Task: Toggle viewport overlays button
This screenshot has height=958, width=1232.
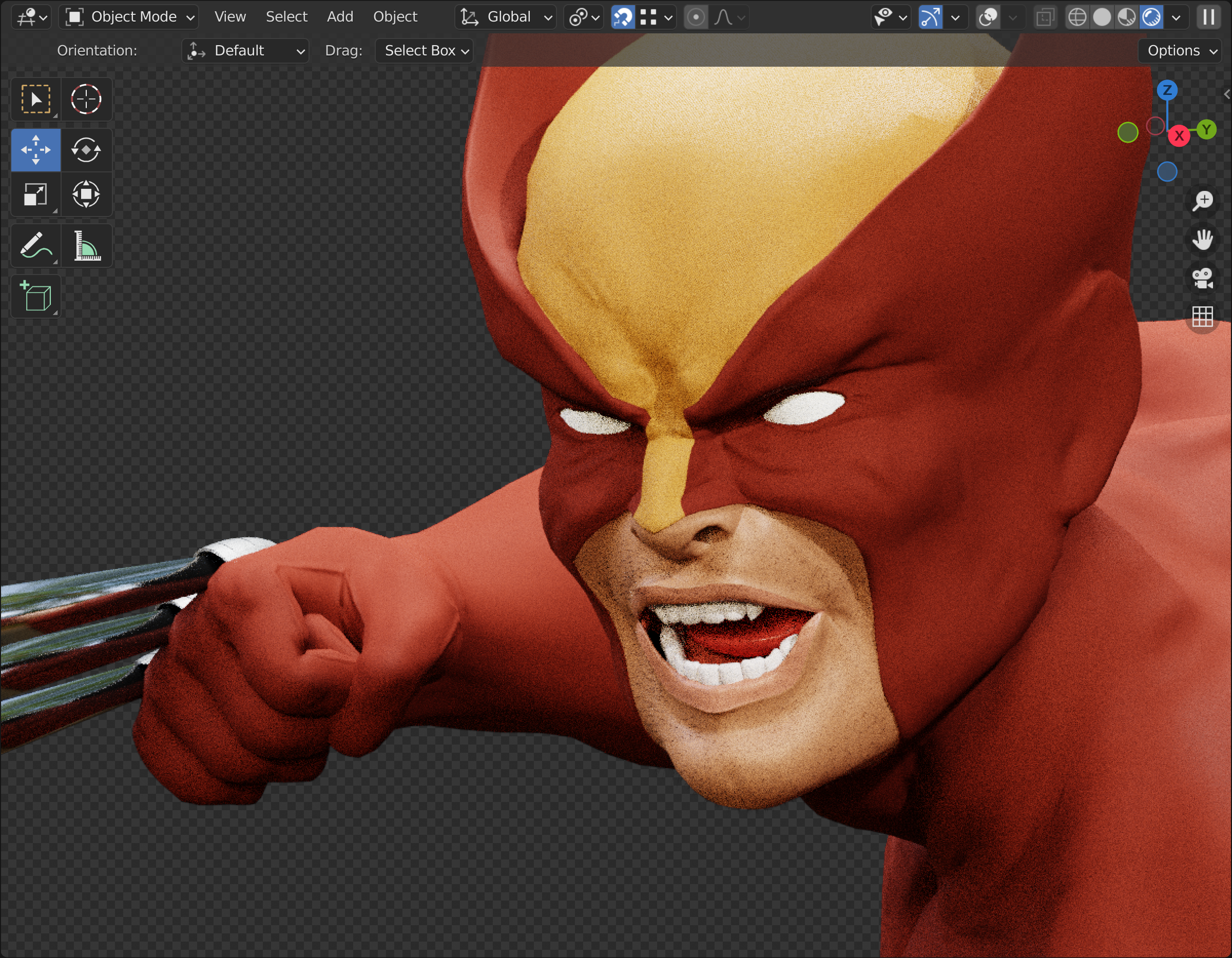Action: click(x=988, y=17)
